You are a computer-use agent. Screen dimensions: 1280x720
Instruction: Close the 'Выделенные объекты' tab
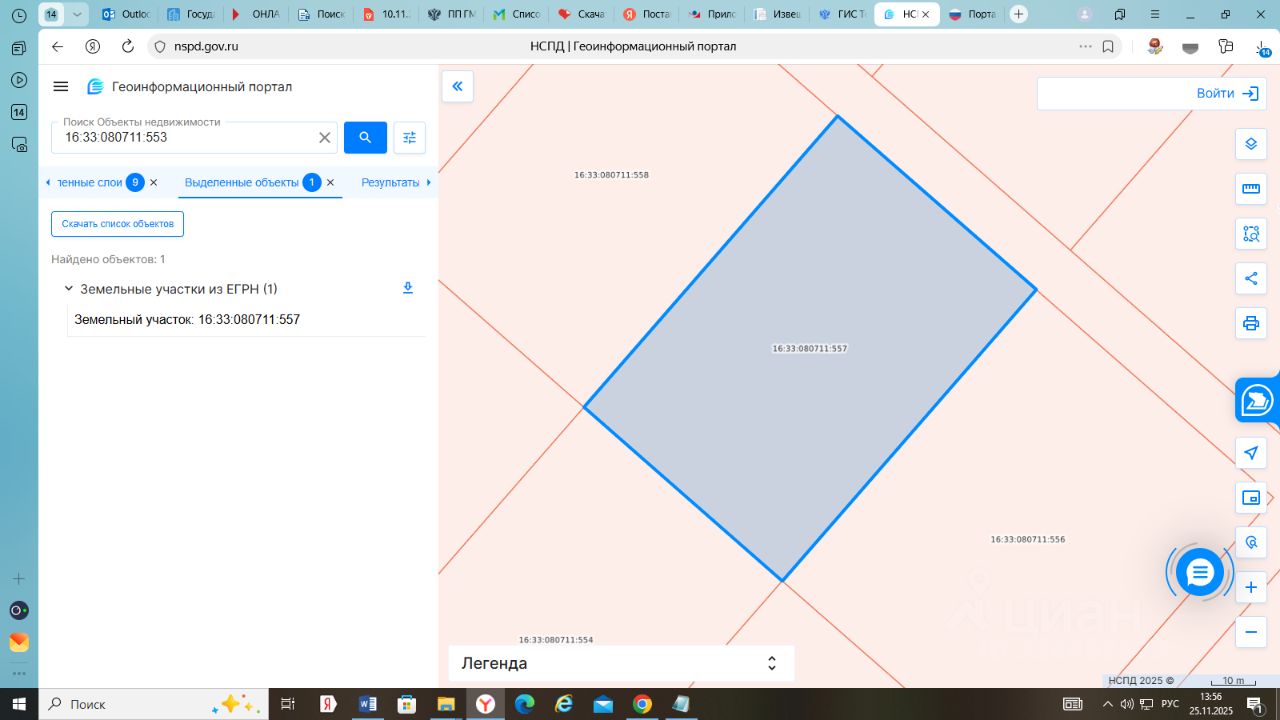(330, 183)
